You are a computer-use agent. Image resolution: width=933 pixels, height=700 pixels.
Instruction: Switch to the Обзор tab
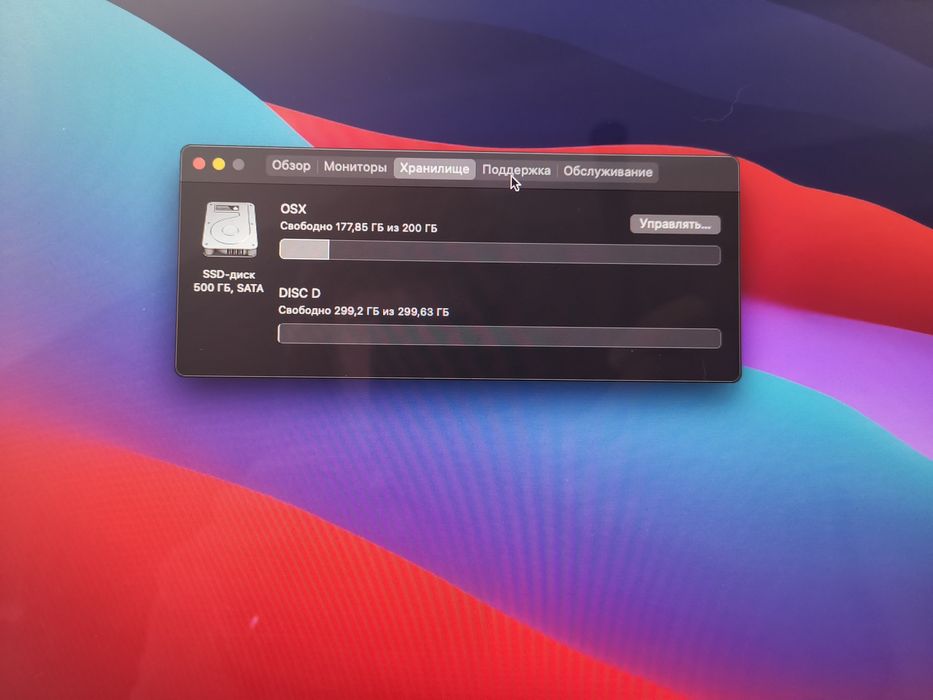point(291,165)
